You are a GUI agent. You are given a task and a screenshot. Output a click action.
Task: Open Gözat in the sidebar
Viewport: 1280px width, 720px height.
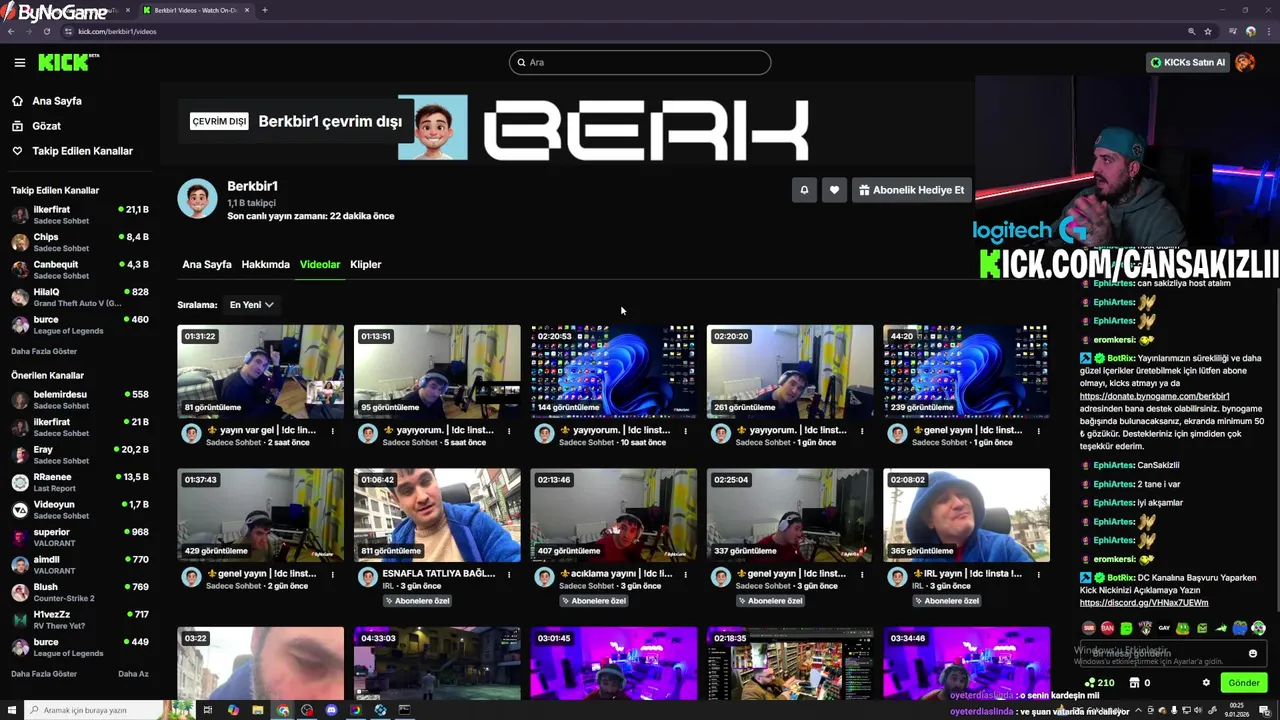pos(46,126)
